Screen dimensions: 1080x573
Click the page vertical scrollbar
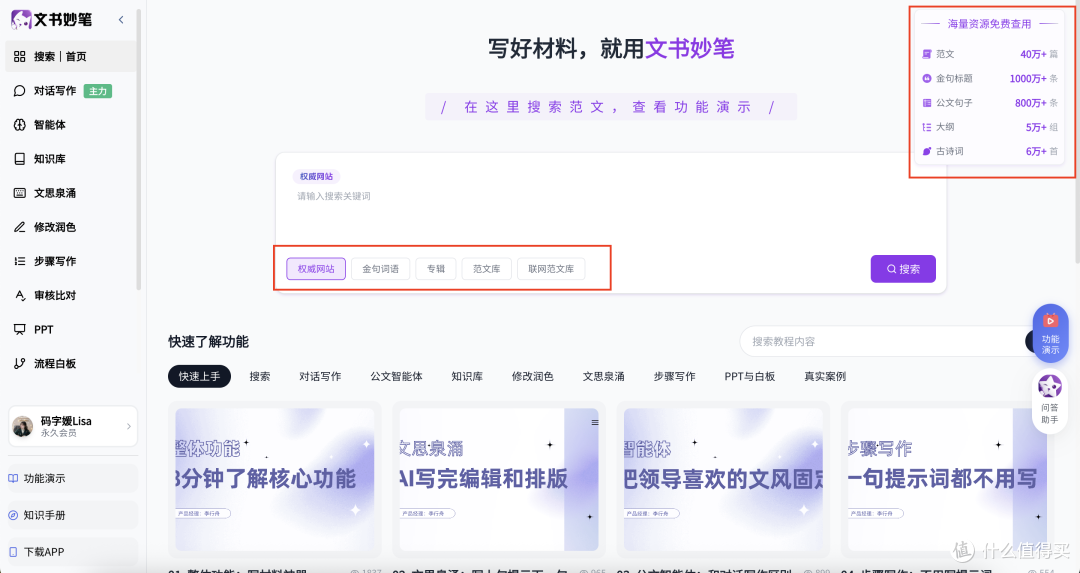(x=1077, y=131)
